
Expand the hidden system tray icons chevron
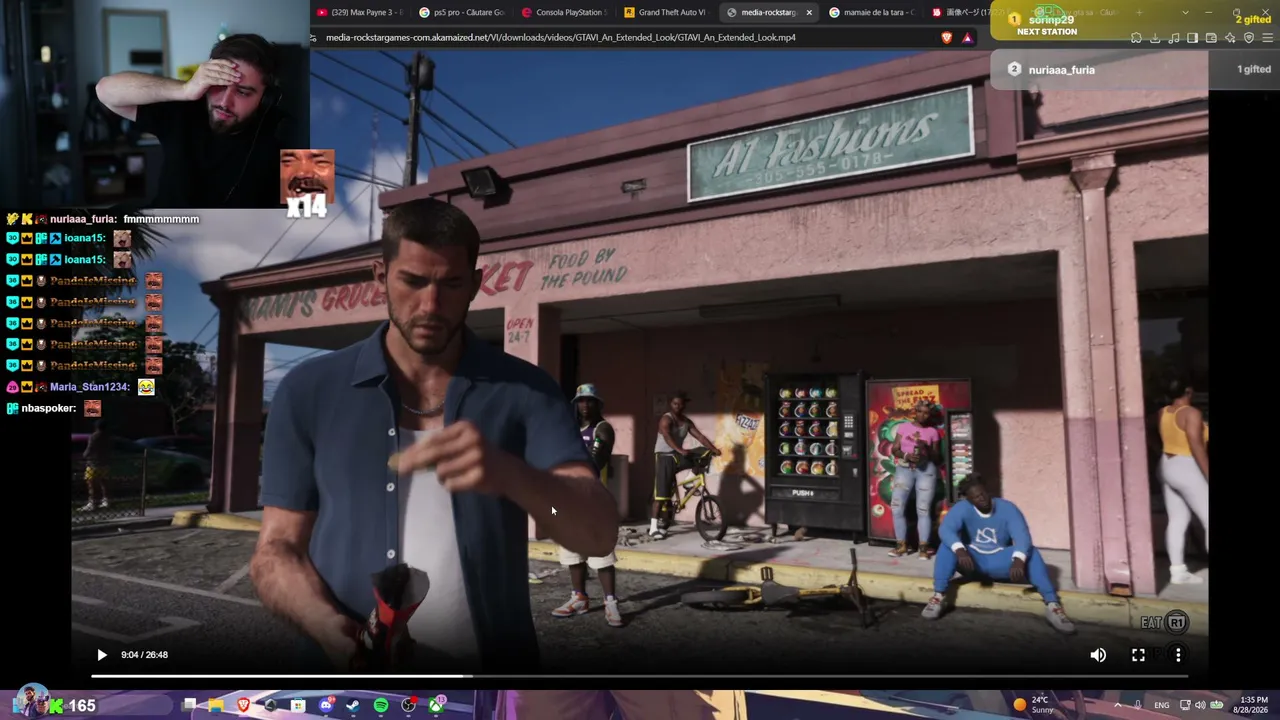coord(1117,705)
